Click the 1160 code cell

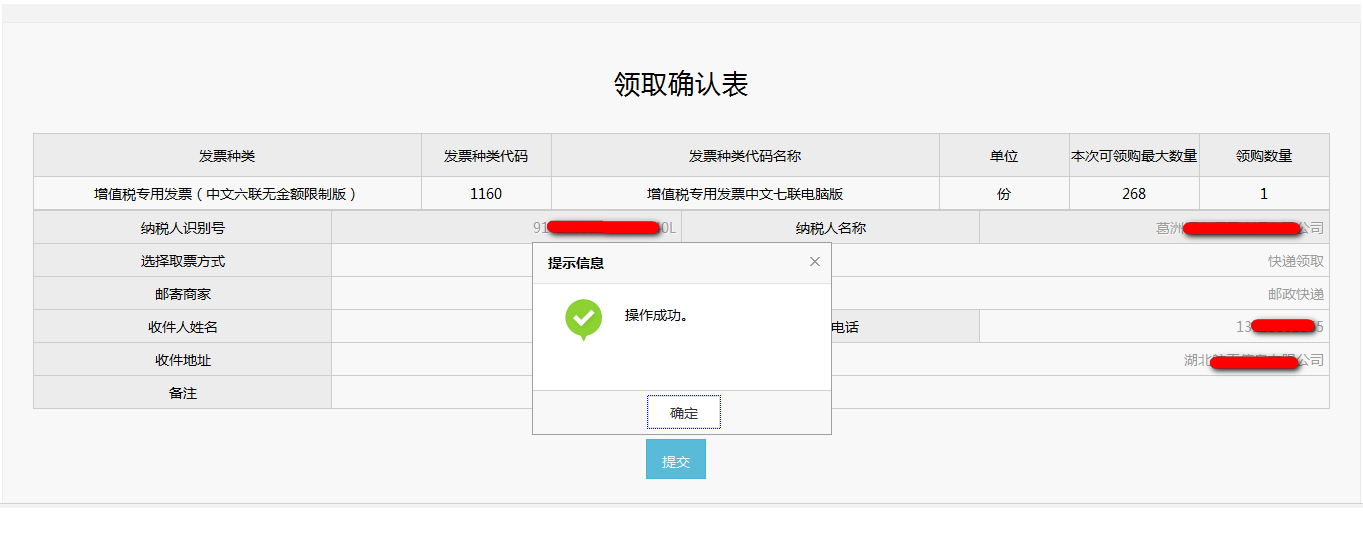(x=486, y=194)
